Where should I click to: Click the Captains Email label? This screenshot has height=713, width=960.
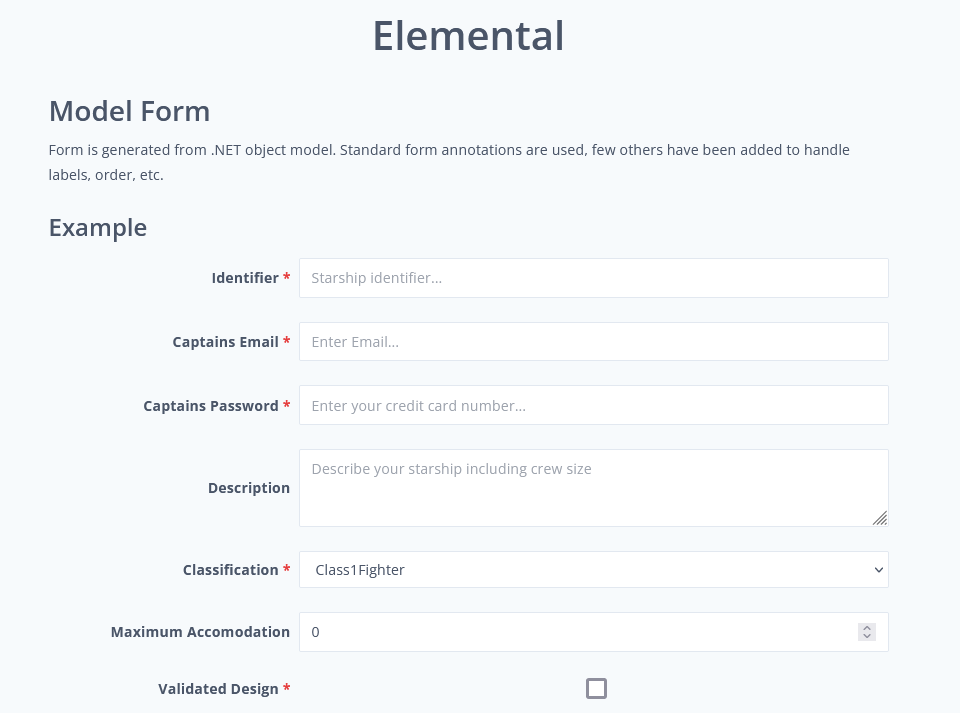click(x=225, y=341)
